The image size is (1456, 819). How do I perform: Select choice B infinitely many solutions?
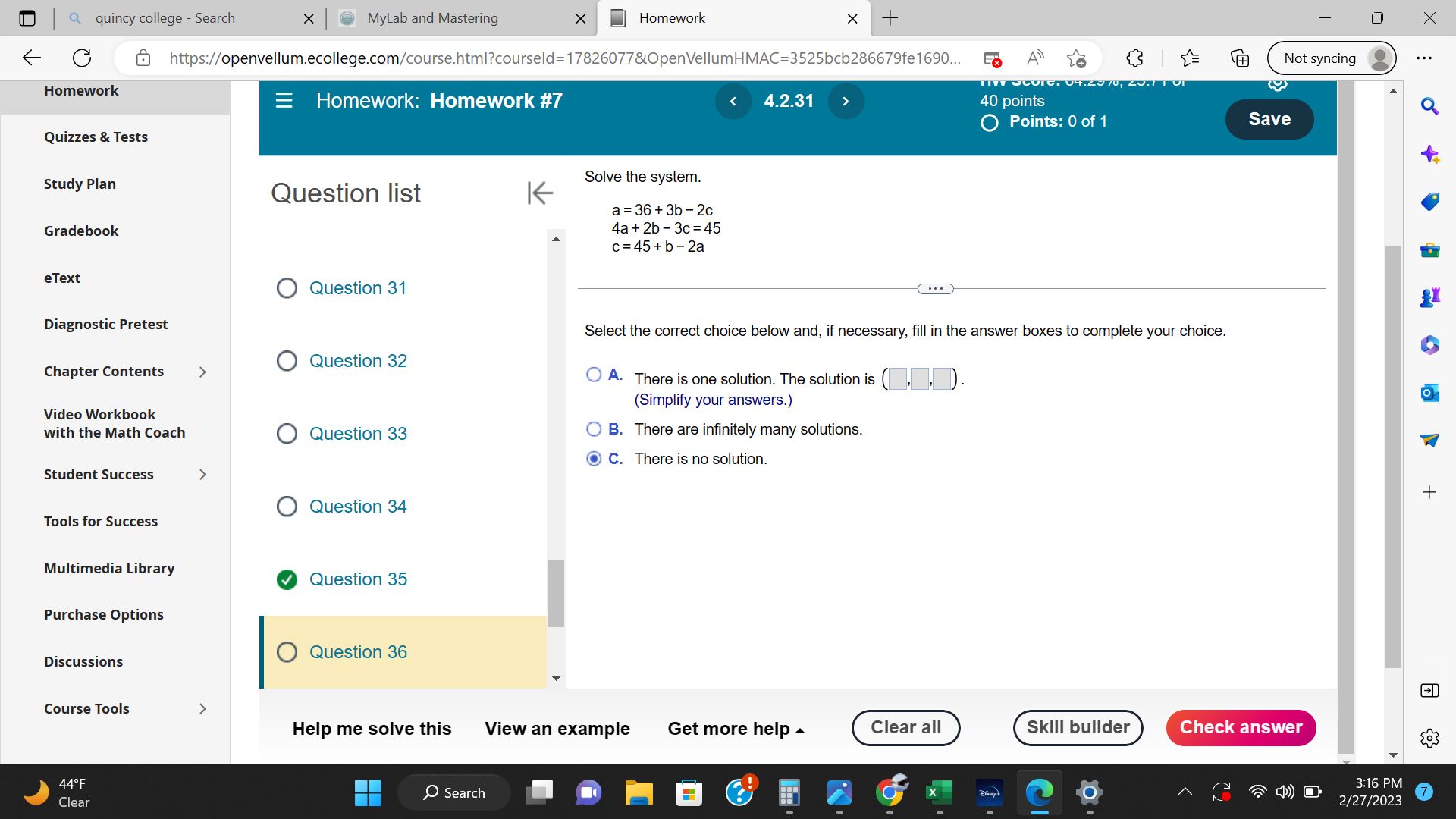coord(594,429)
